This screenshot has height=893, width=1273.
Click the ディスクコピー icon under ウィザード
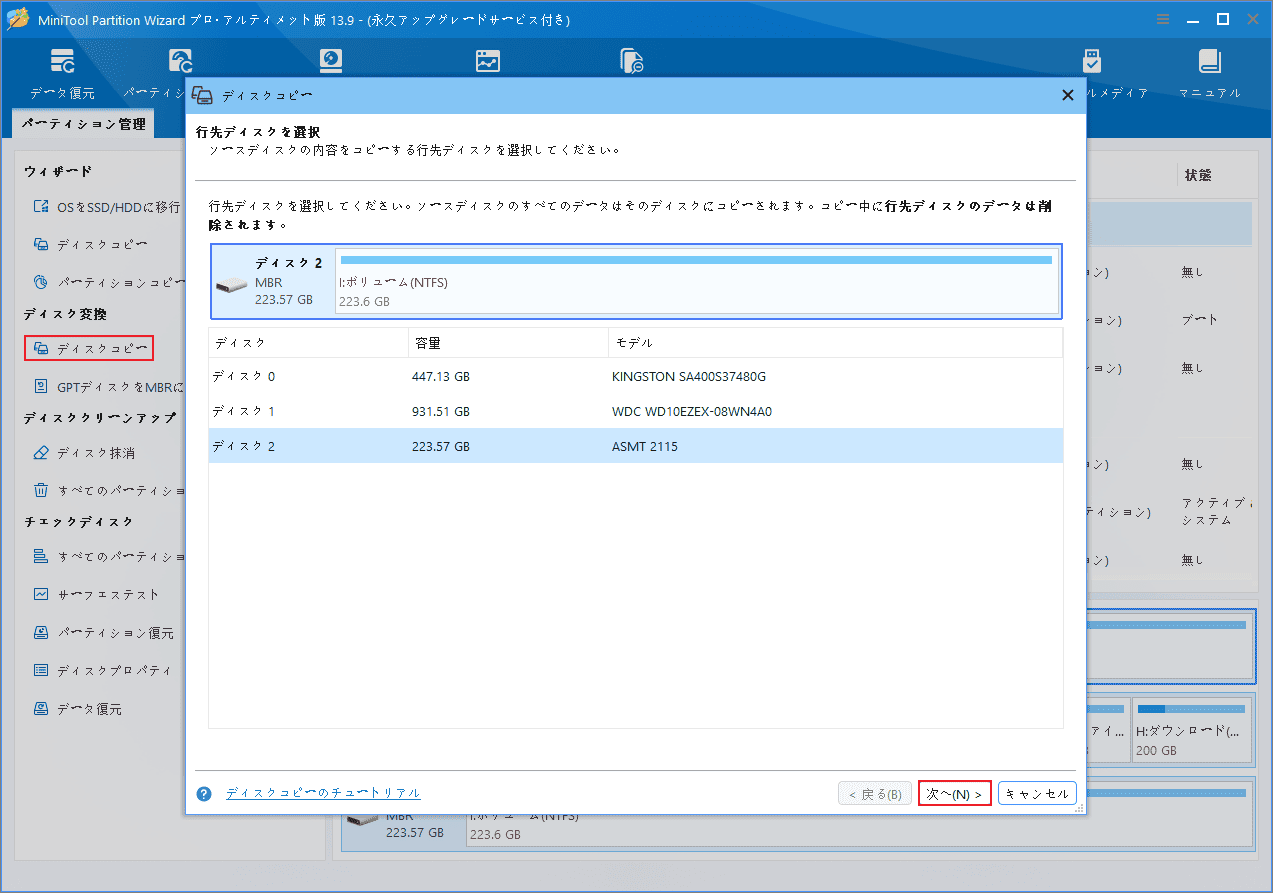coord(41,244)
